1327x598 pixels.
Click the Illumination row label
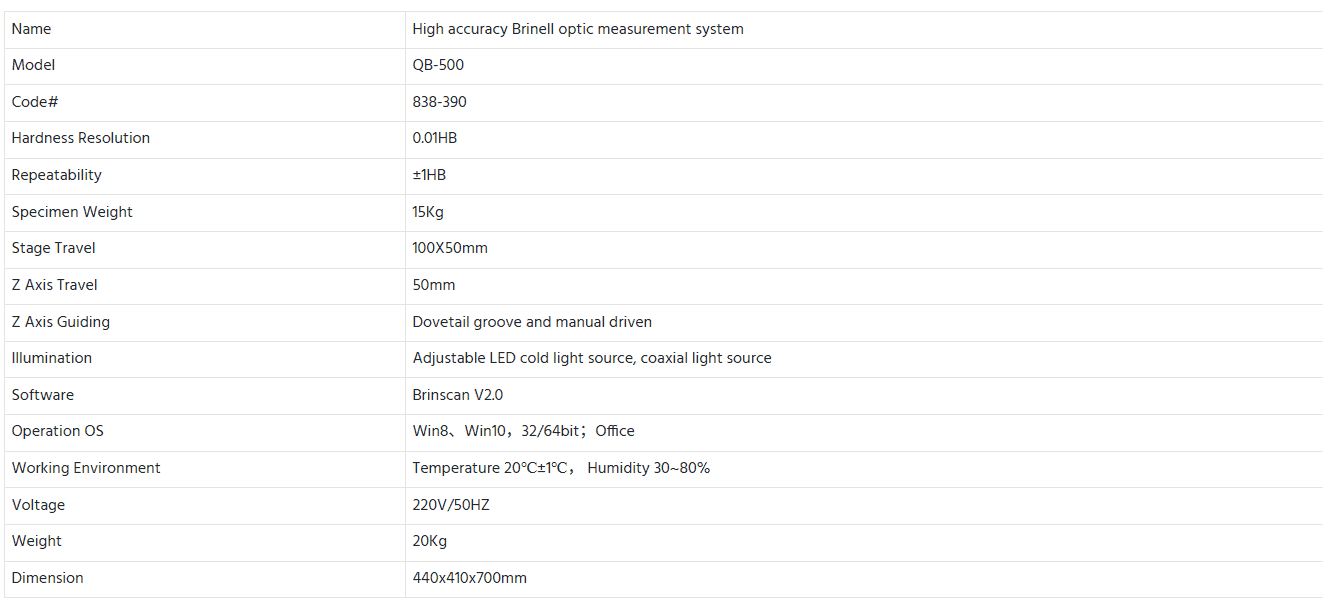pos(51,358)
